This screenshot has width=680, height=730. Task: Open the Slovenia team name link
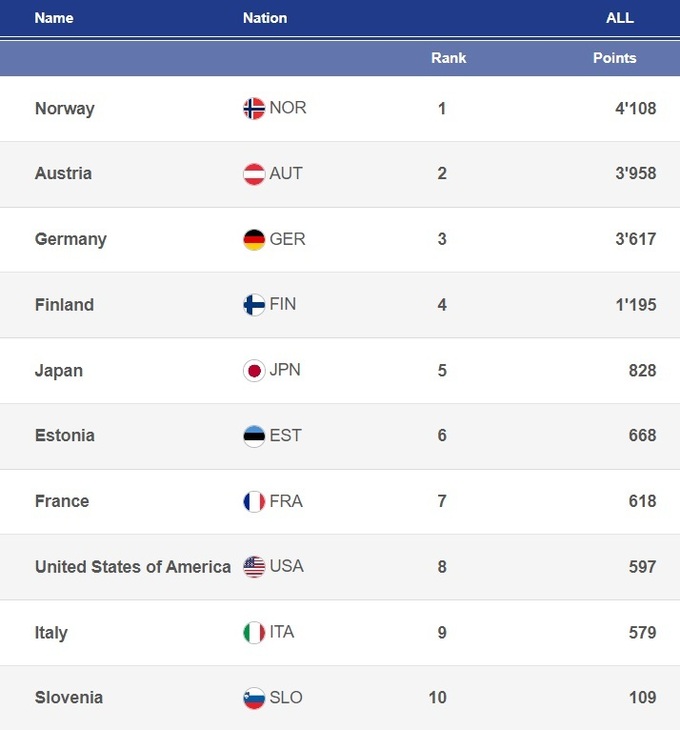click(69, 698)
